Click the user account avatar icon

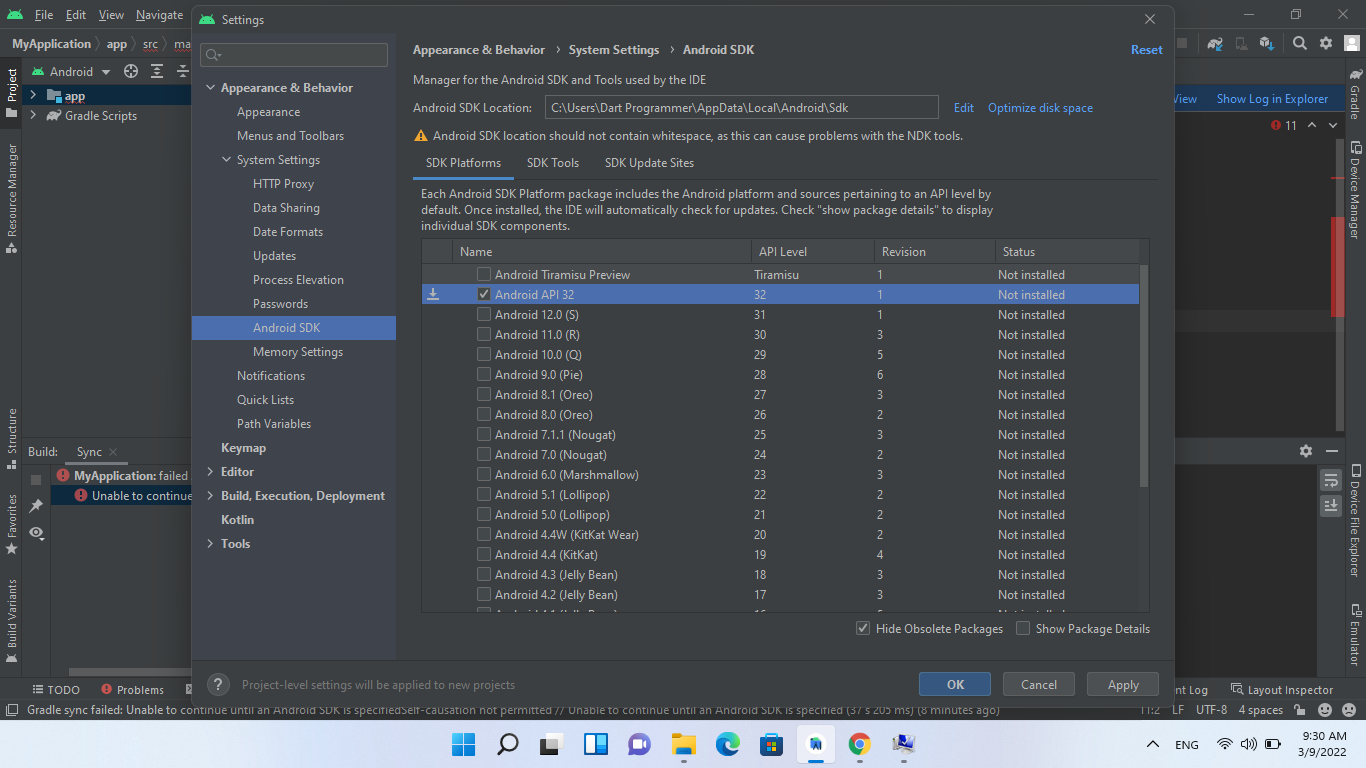coord(1350,43)
